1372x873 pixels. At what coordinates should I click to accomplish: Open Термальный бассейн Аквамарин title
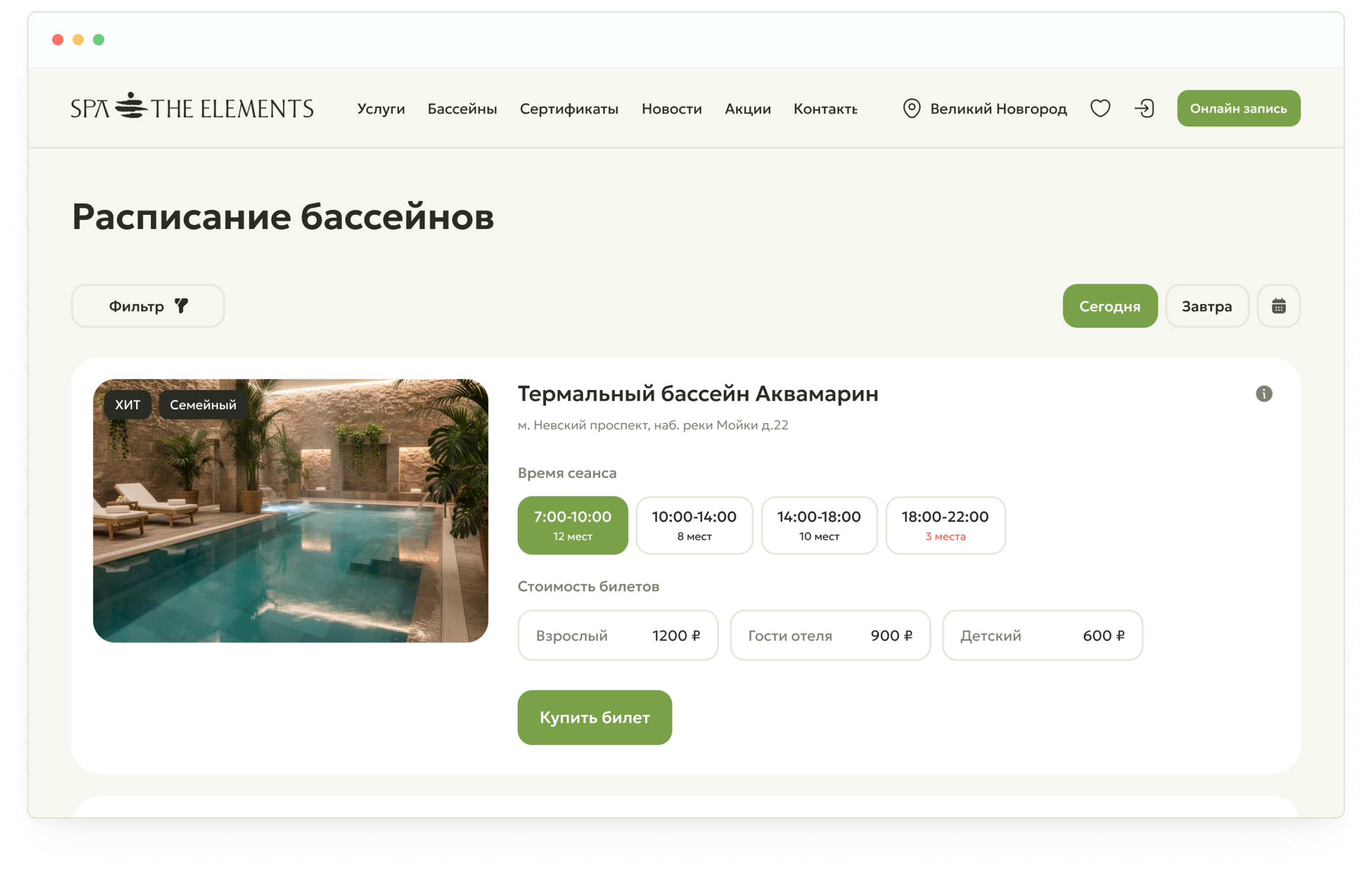tap(698, 394)
